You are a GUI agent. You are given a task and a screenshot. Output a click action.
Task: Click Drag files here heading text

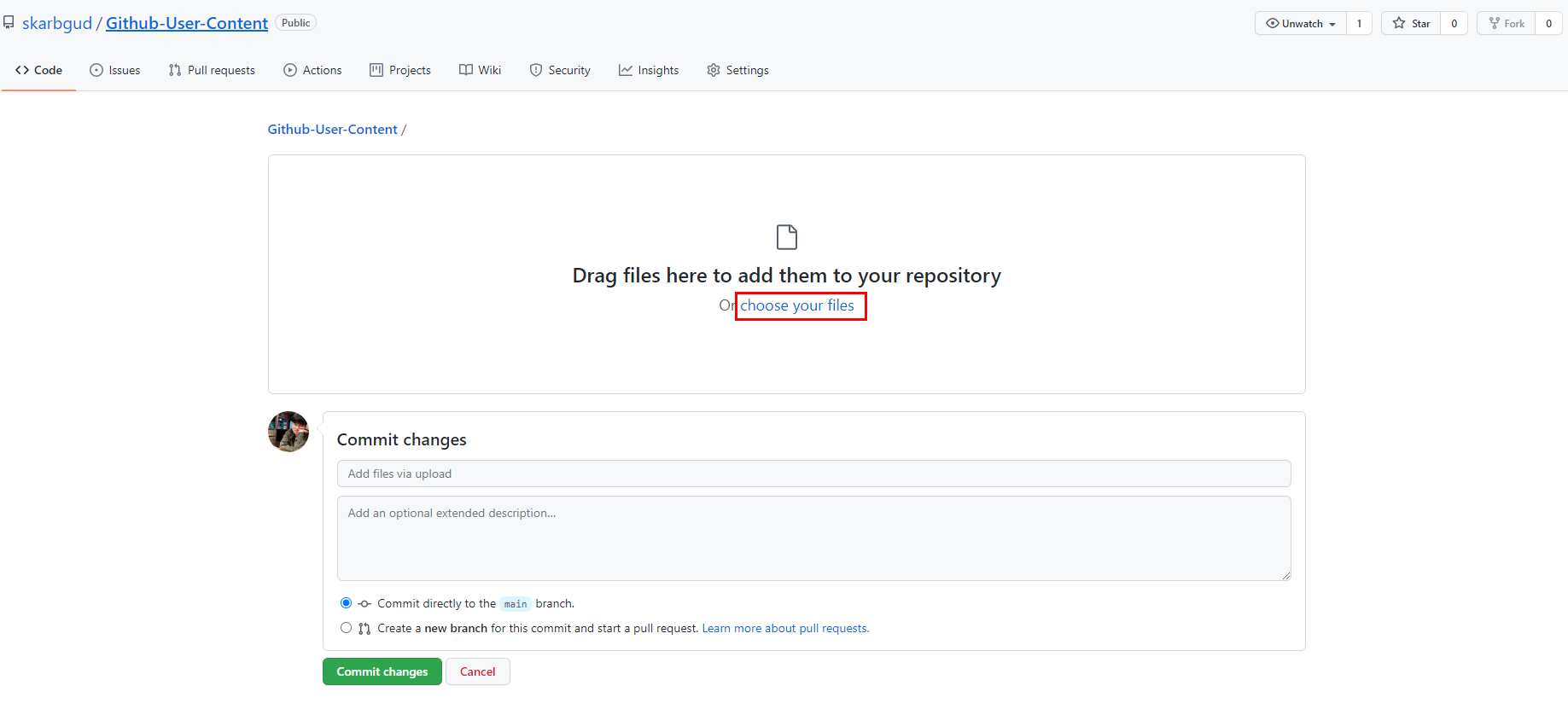pos(787,276)
